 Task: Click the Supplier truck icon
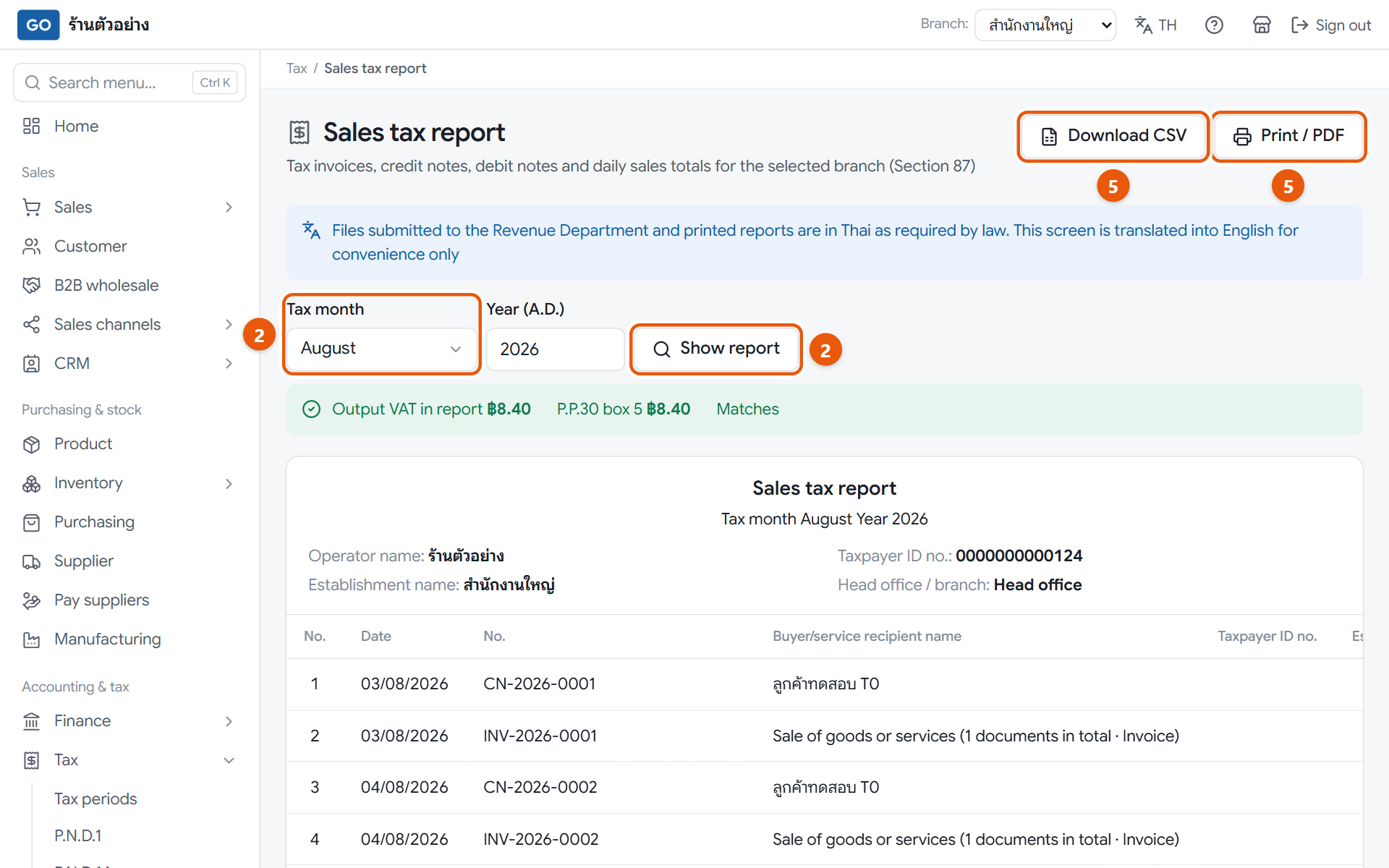tap(31, 561)
